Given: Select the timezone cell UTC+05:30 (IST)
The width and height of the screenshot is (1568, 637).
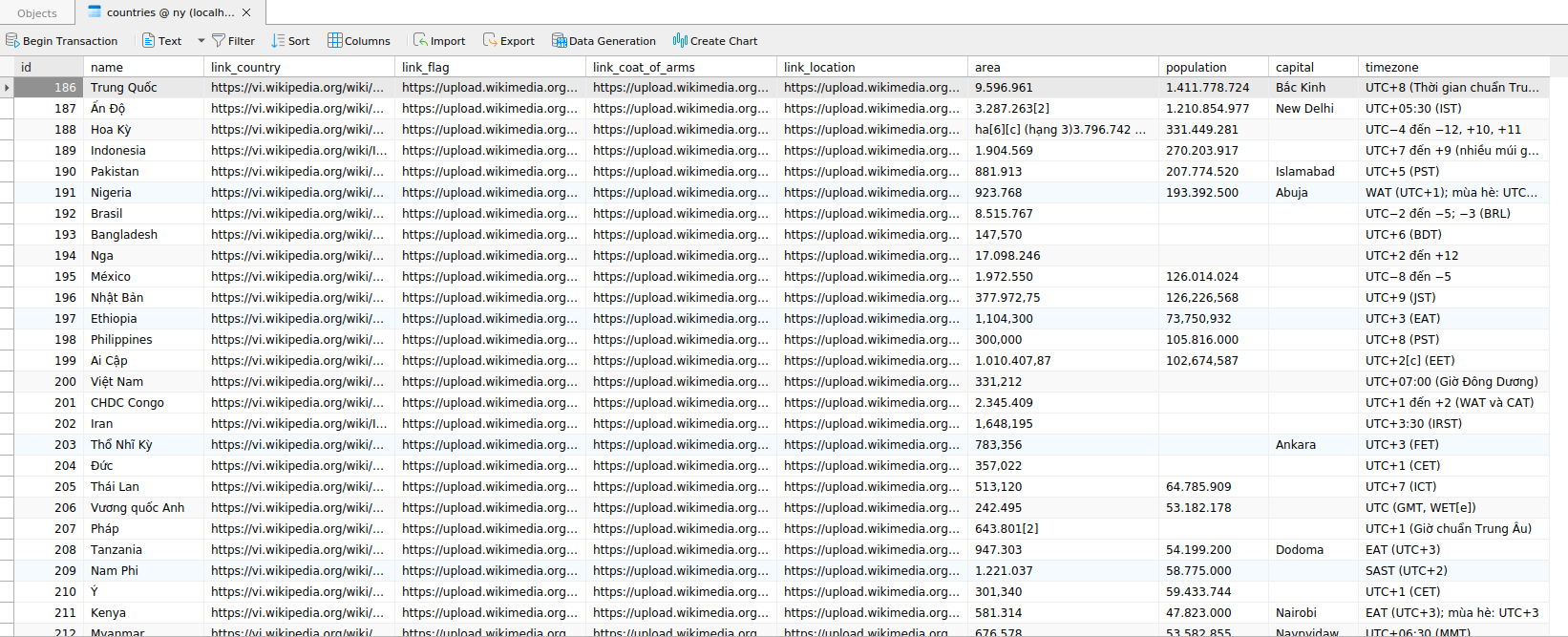Looking at the screenshot, I should point(1453,108).
